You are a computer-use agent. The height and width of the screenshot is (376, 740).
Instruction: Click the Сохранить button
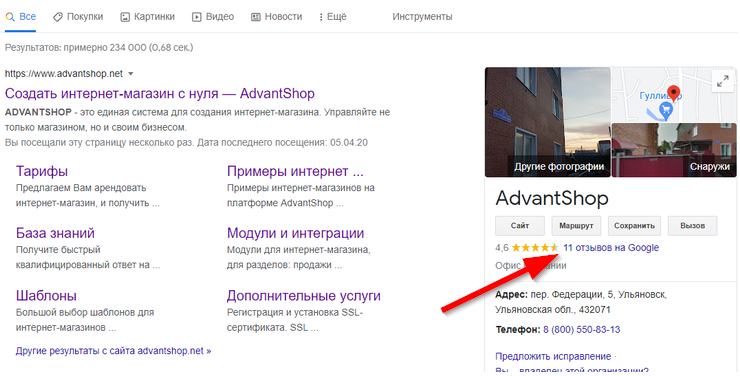click(634, 226)
